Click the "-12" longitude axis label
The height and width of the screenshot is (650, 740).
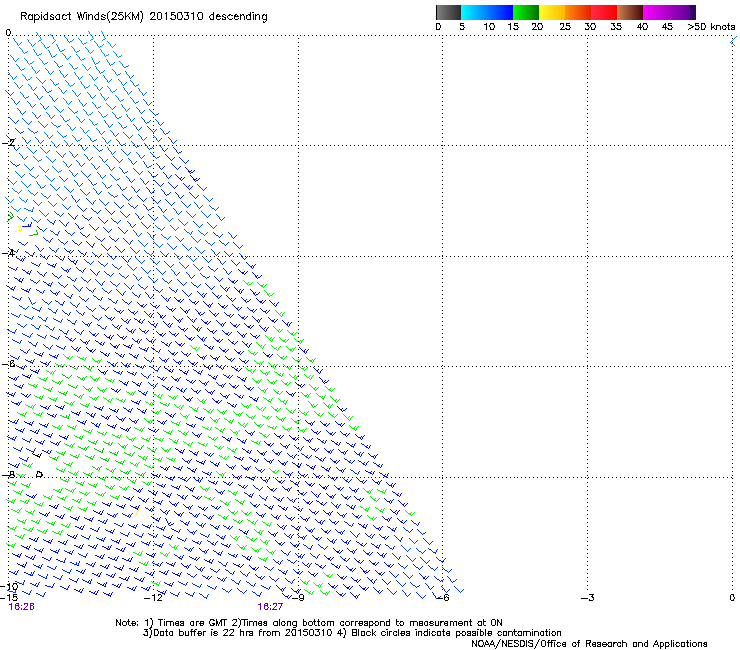pos(153,598)
